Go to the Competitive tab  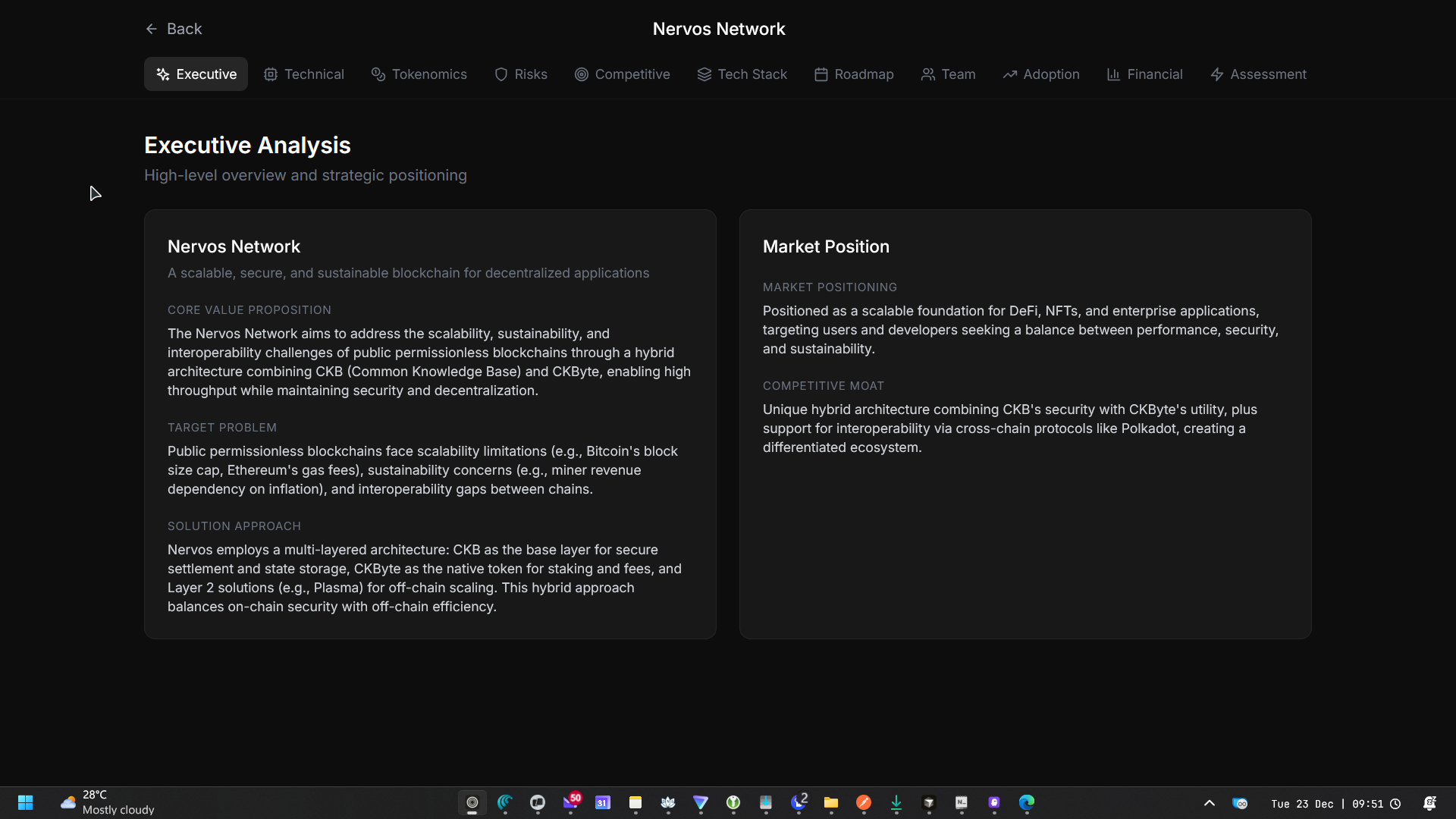pyautogui.click(x=622, y=74)
